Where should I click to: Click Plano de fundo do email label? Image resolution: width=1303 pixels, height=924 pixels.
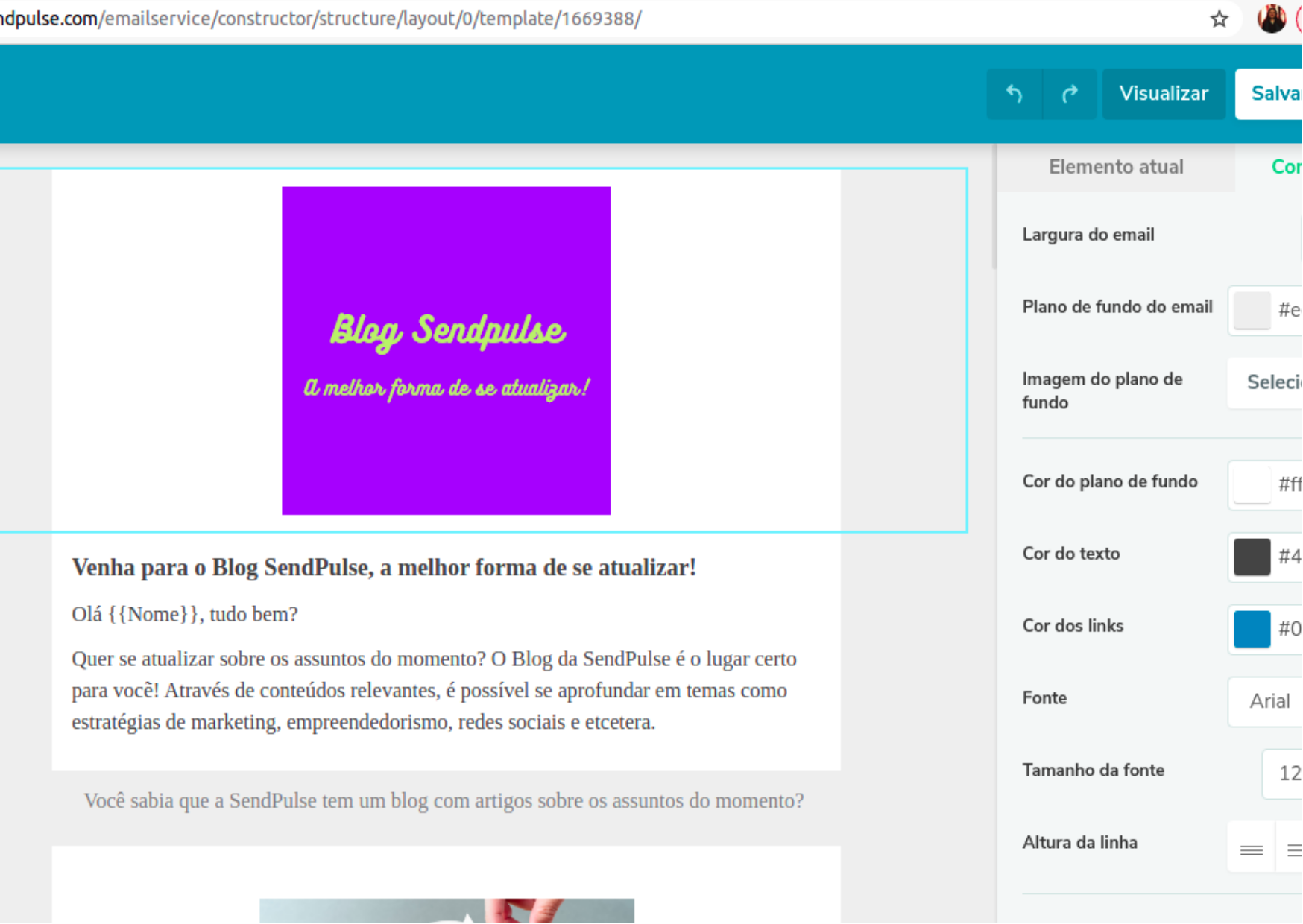1117,307
